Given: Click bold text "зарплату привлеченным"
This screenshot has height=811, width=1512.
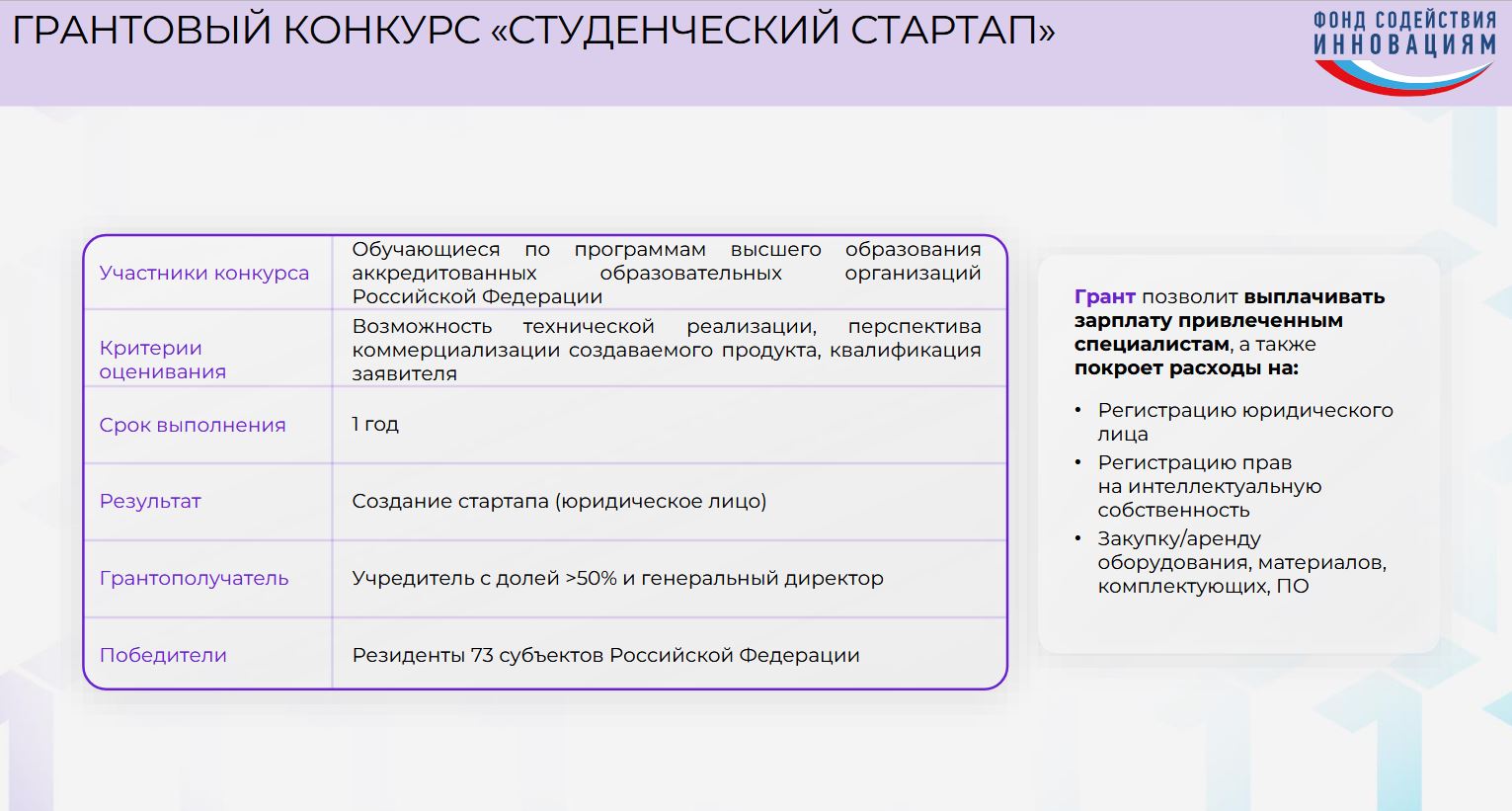Looking at the screenshot, I should 1208,321.
